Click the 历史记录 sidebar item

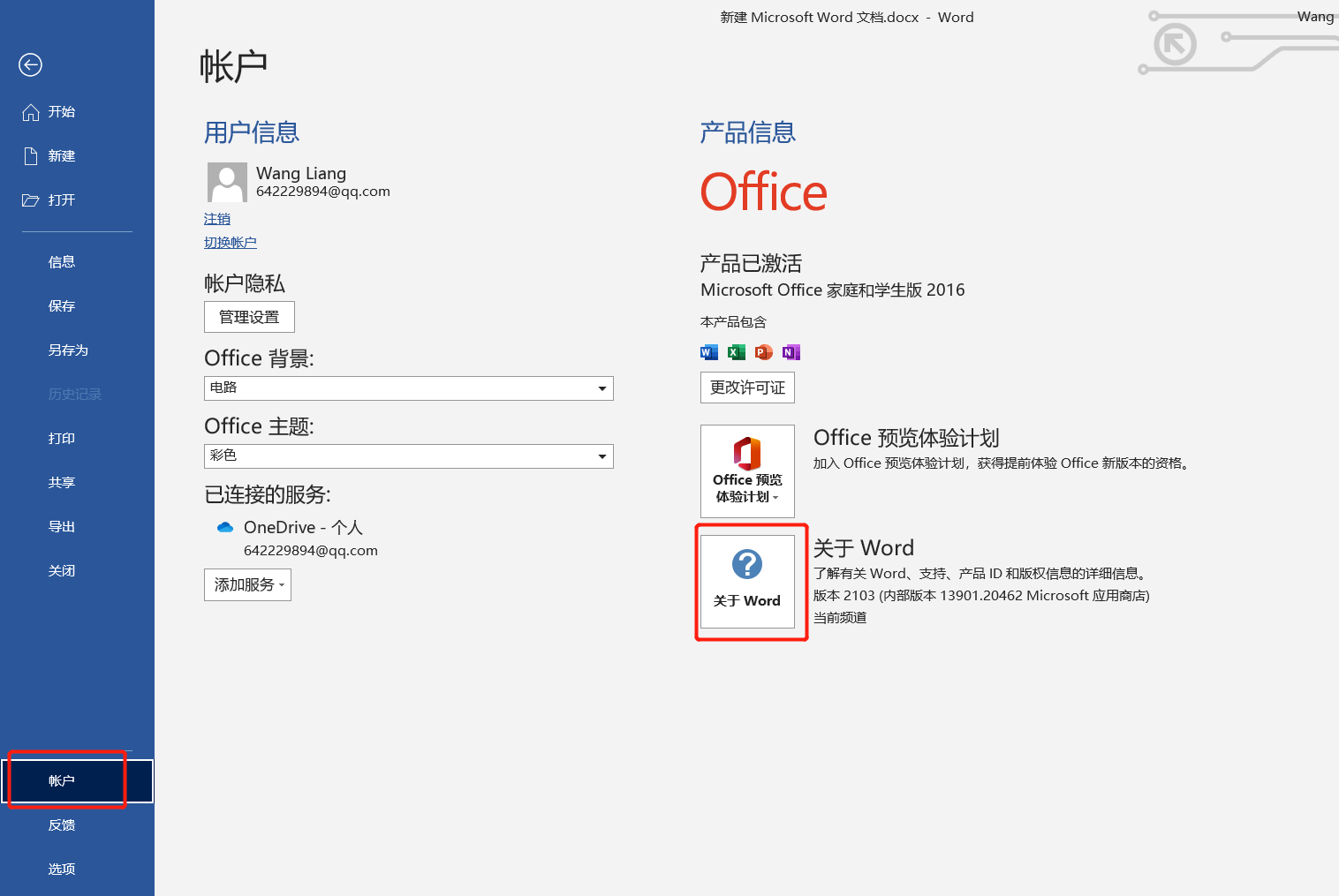coord(77,395)
